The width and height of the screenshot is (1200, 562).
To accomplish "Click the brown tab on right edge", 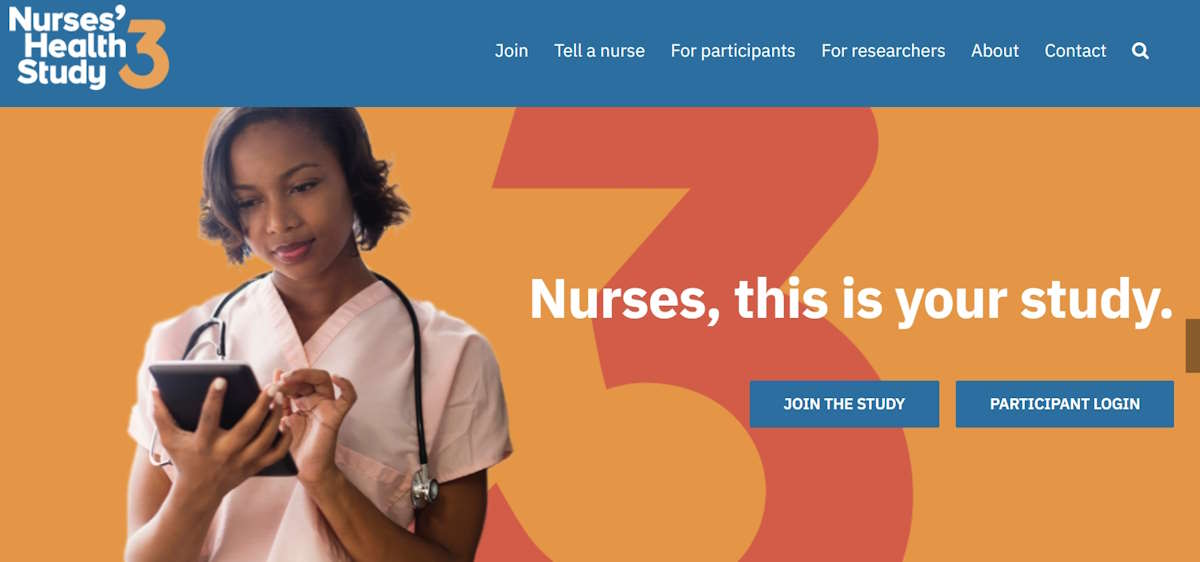I will tap(1192, 346).
